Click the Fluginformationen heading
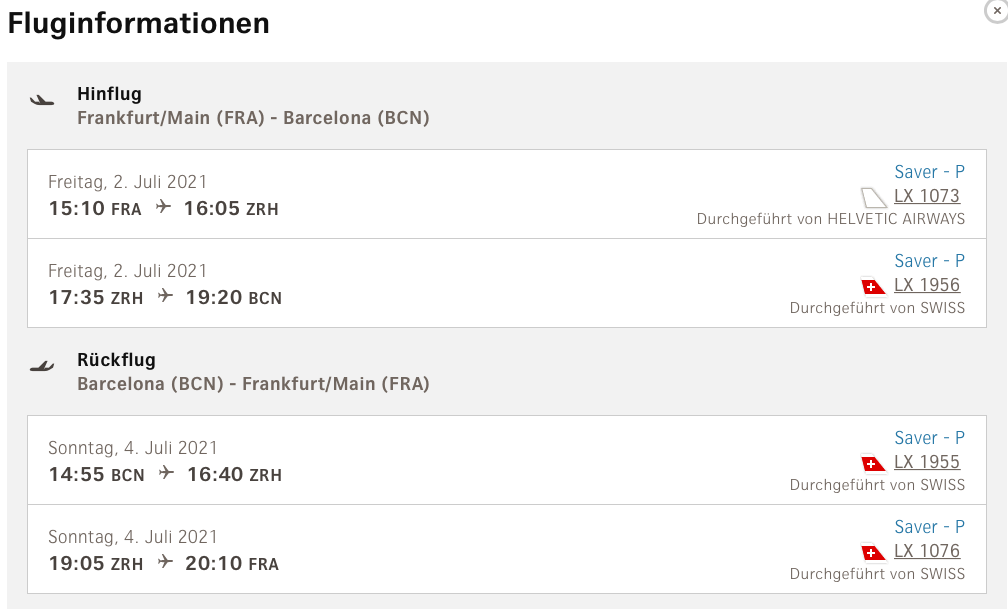 point(139,23)
